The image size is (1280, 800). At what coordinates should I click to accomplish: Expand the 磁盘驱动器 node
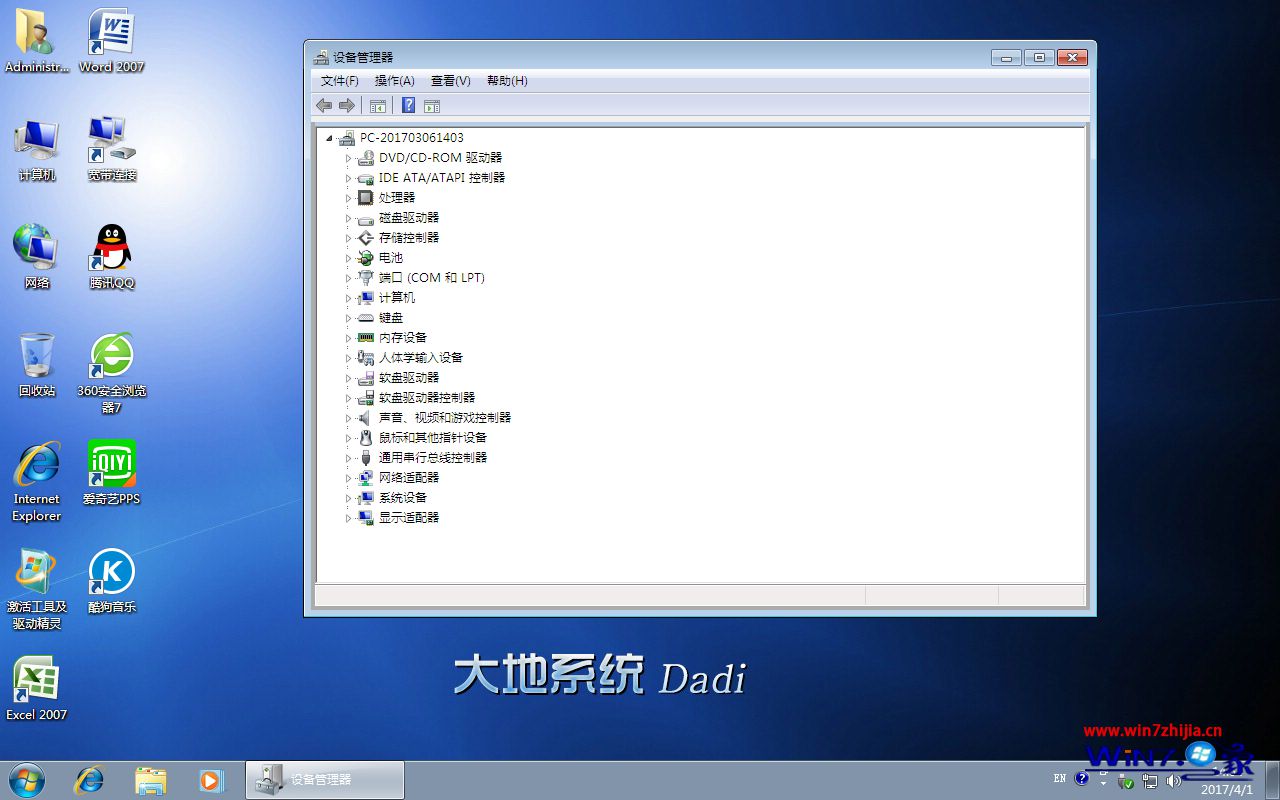[349, 218]
